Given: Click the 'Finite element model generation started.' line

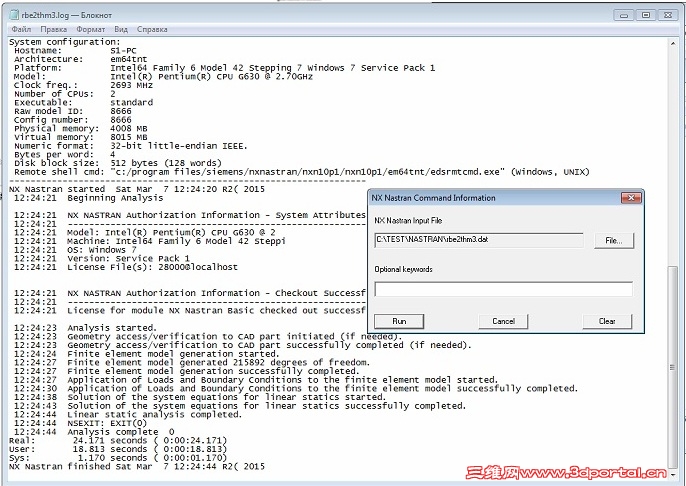Looking at the screenshot, I should pos(147,353).
